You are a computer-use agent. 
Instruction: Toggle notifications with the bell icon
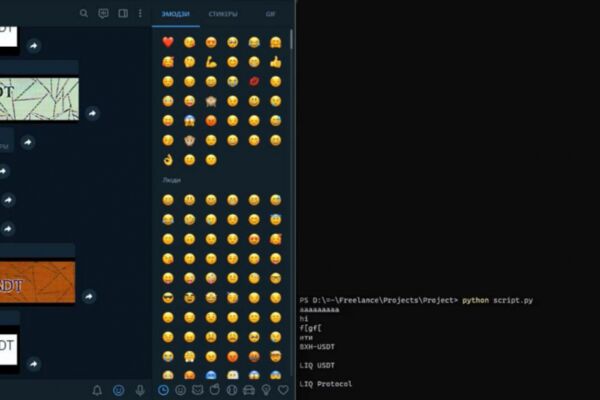pyautogui.click(x=97, y=390)
